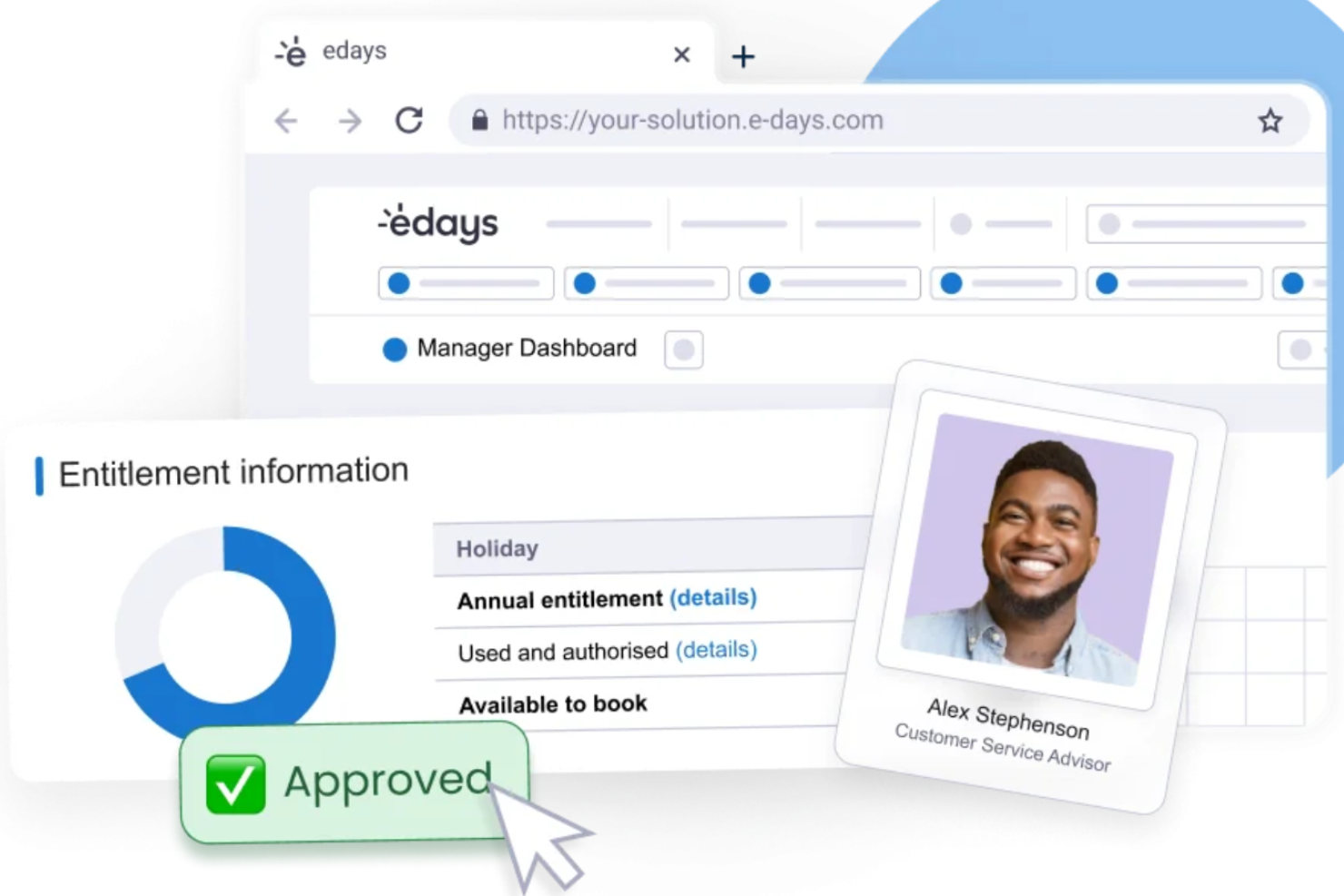This screenshot has width=1344, height=896.
Task: Open a new tab with plus icon
Action: pyautogui.click(x=743, y=56)
